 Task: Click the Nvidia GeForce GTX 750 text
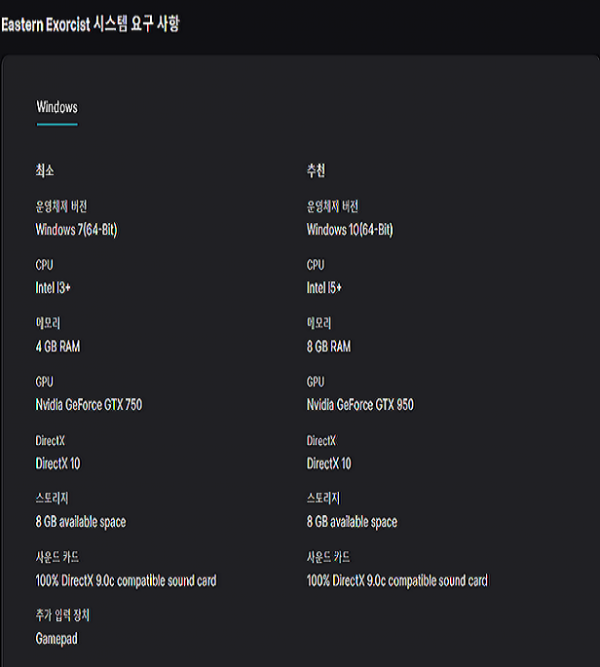tap(89, 405)
